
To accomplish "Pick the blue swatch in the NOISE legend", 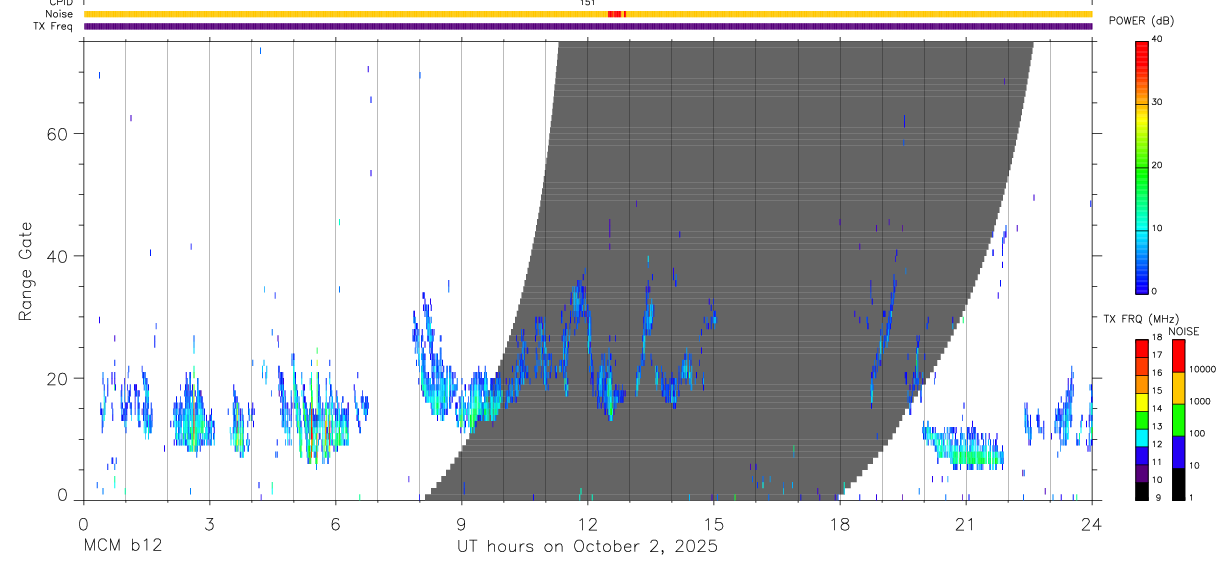I will click(x=1178, y=452).
